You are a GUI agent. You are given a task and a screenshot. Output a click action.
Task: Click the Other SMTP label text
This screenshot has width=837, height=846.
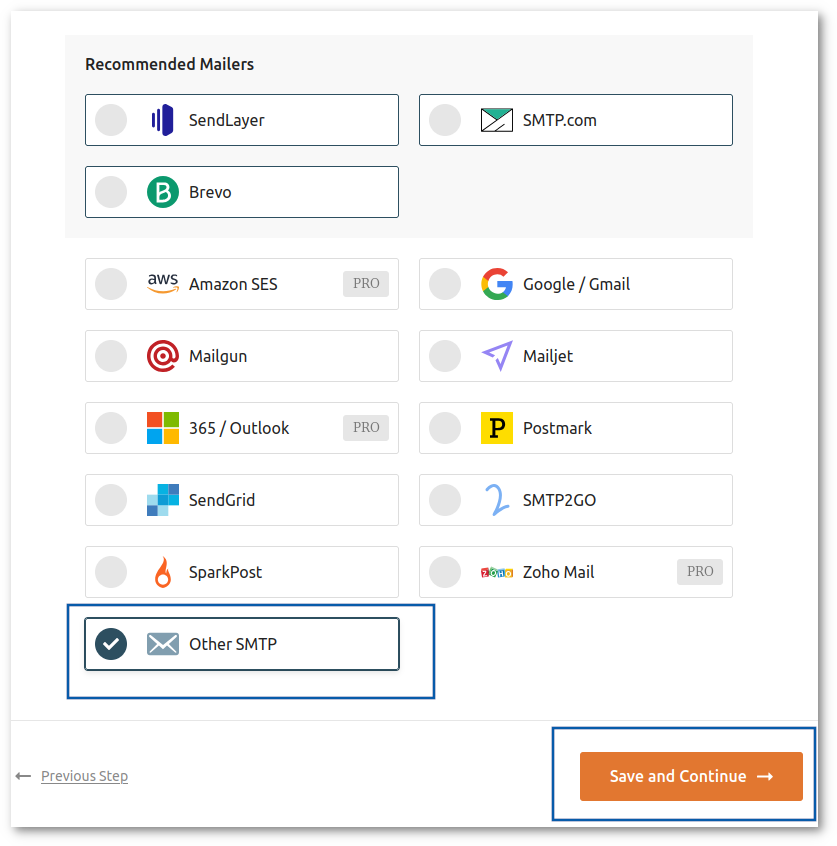(x=233, y=644)
